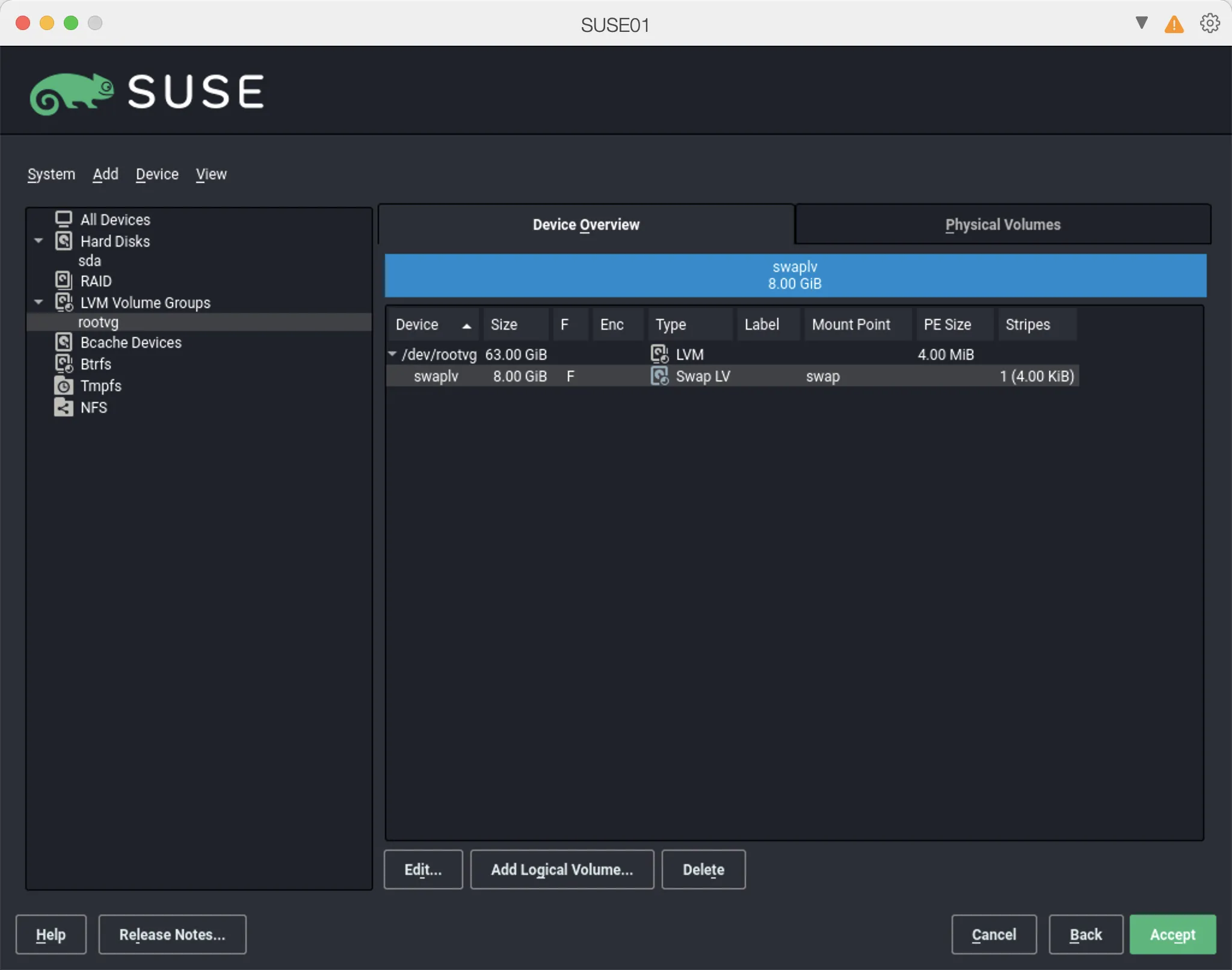Open the System menu
Screen dimensions: 1232x970
point(51,174)
